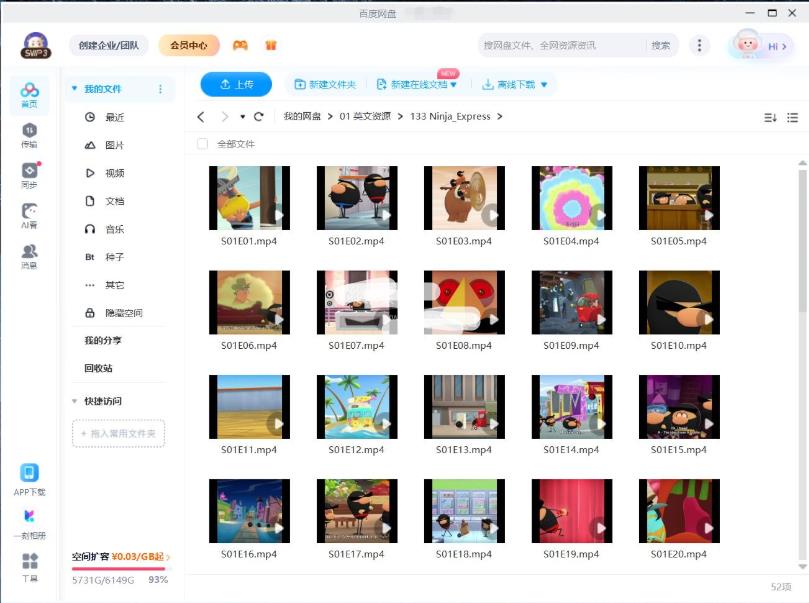Click the 搜索 search button
Screen dimensions: 809x603
click(660, 45)
